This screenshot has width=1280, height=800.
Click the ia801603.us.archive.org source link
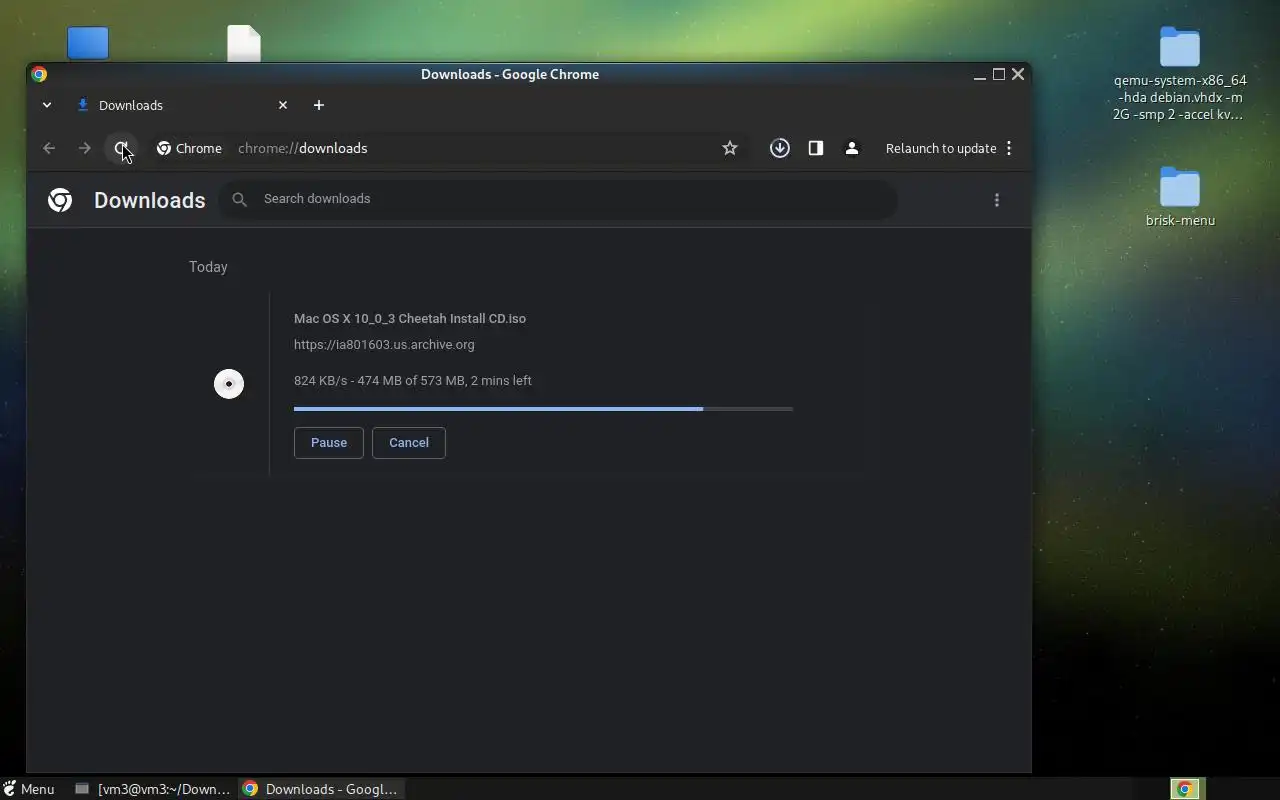click(384, 345)
